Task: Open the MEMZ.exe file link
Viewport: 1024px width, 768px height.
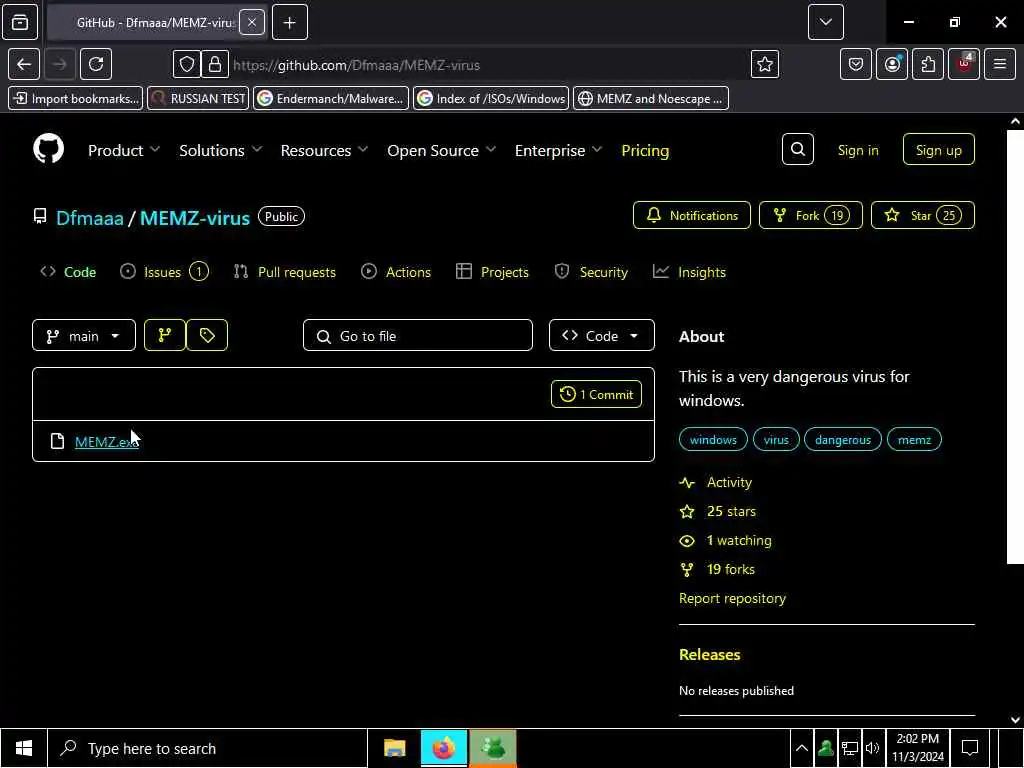Action: (x=106, y=441)
